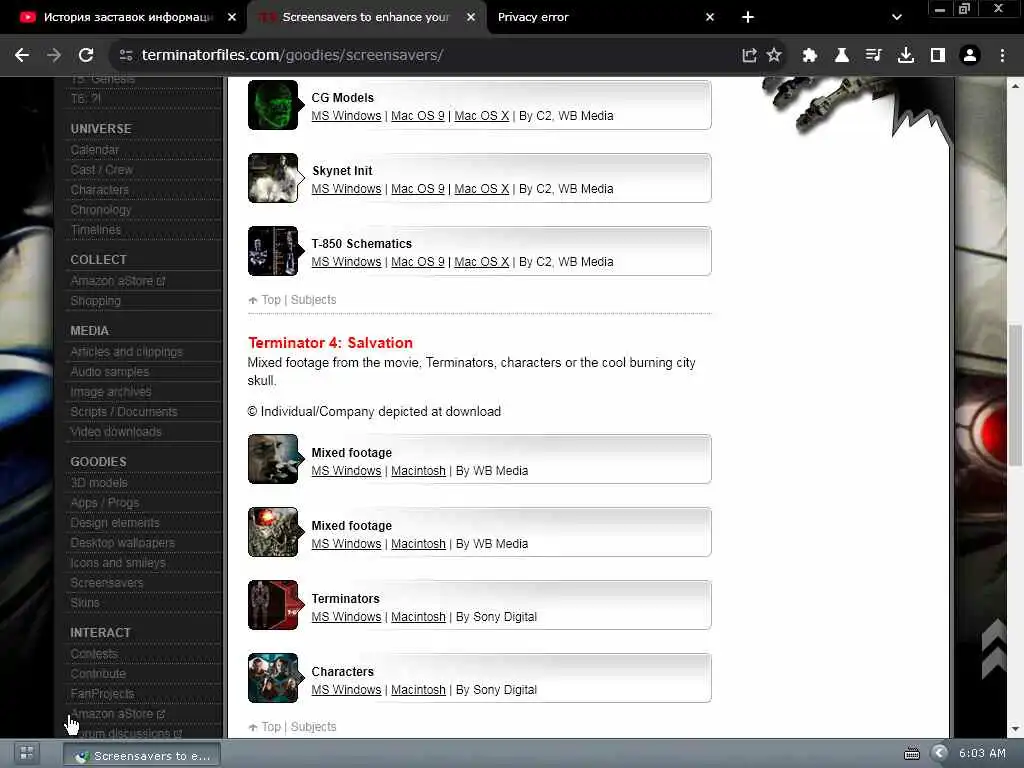1024x768 pixels.
Task: Open Calendar in the Universe menu
Action: 95,150
